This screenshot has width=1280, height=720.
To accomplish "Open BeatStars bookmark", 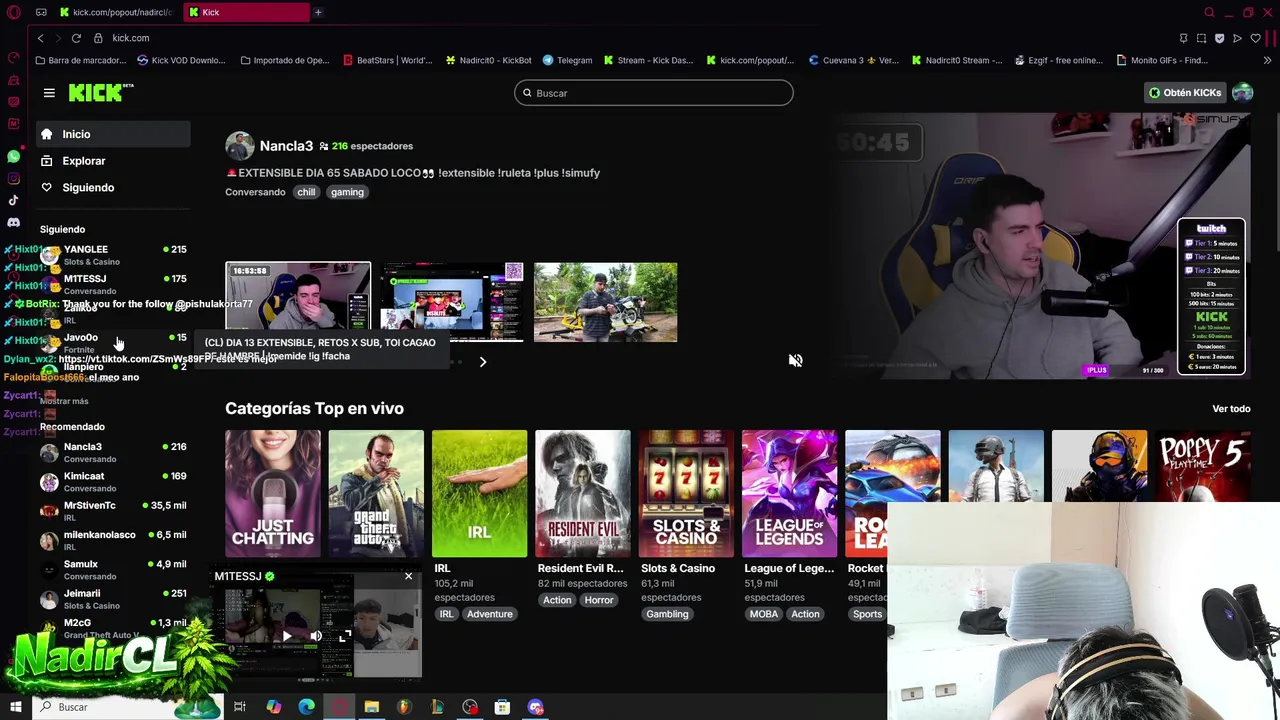I will [x=387, y=60].
